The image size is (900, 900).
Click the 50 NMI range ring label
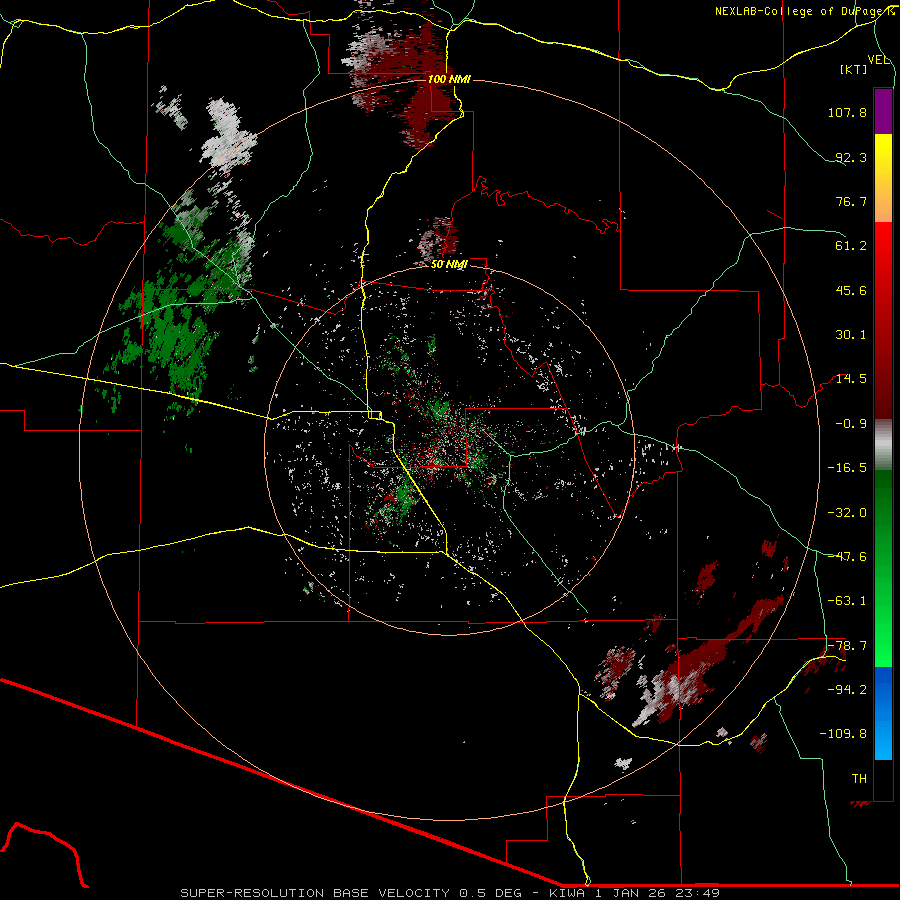coord(449,265)
